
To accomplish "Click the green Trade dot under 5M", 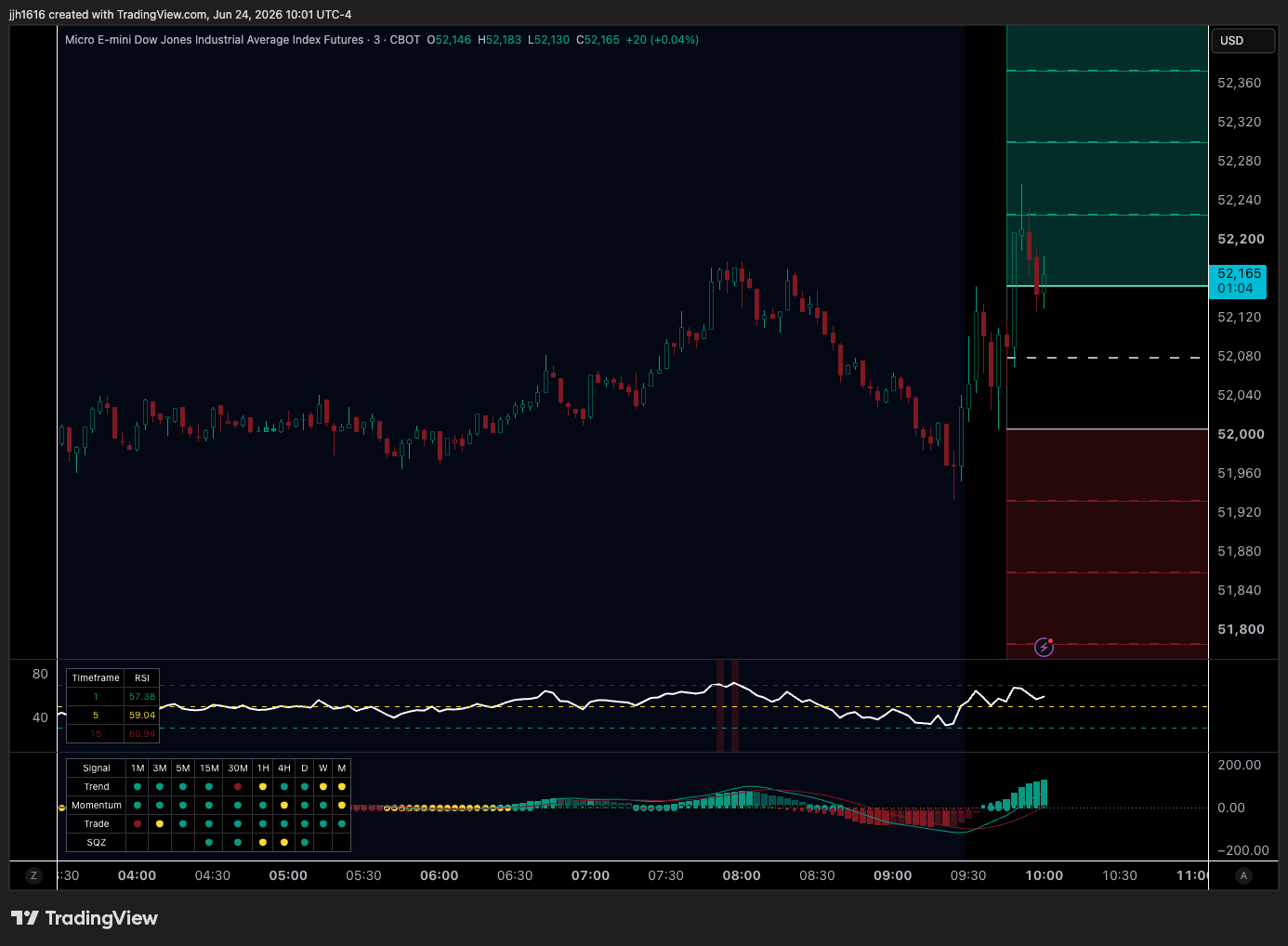I will (183, 824).
